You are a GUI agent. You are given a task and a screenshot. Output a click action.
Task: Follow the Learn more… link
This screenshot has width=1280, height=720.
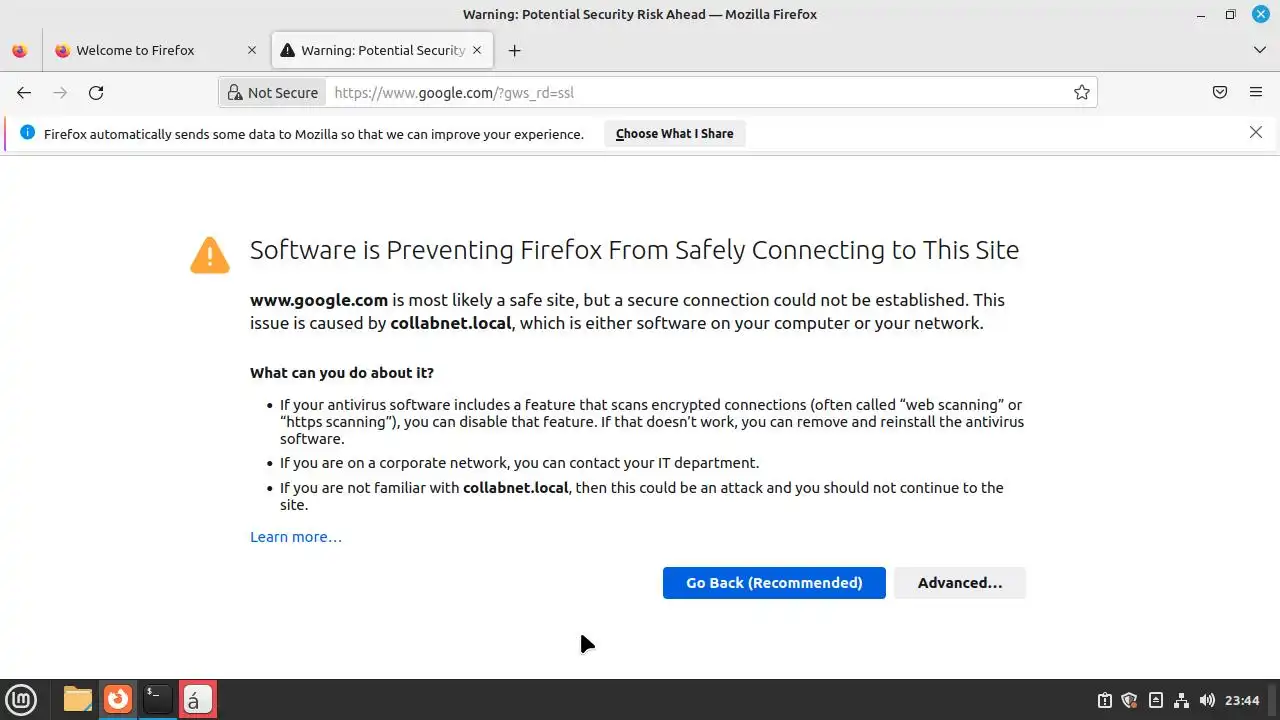[296, 537]
